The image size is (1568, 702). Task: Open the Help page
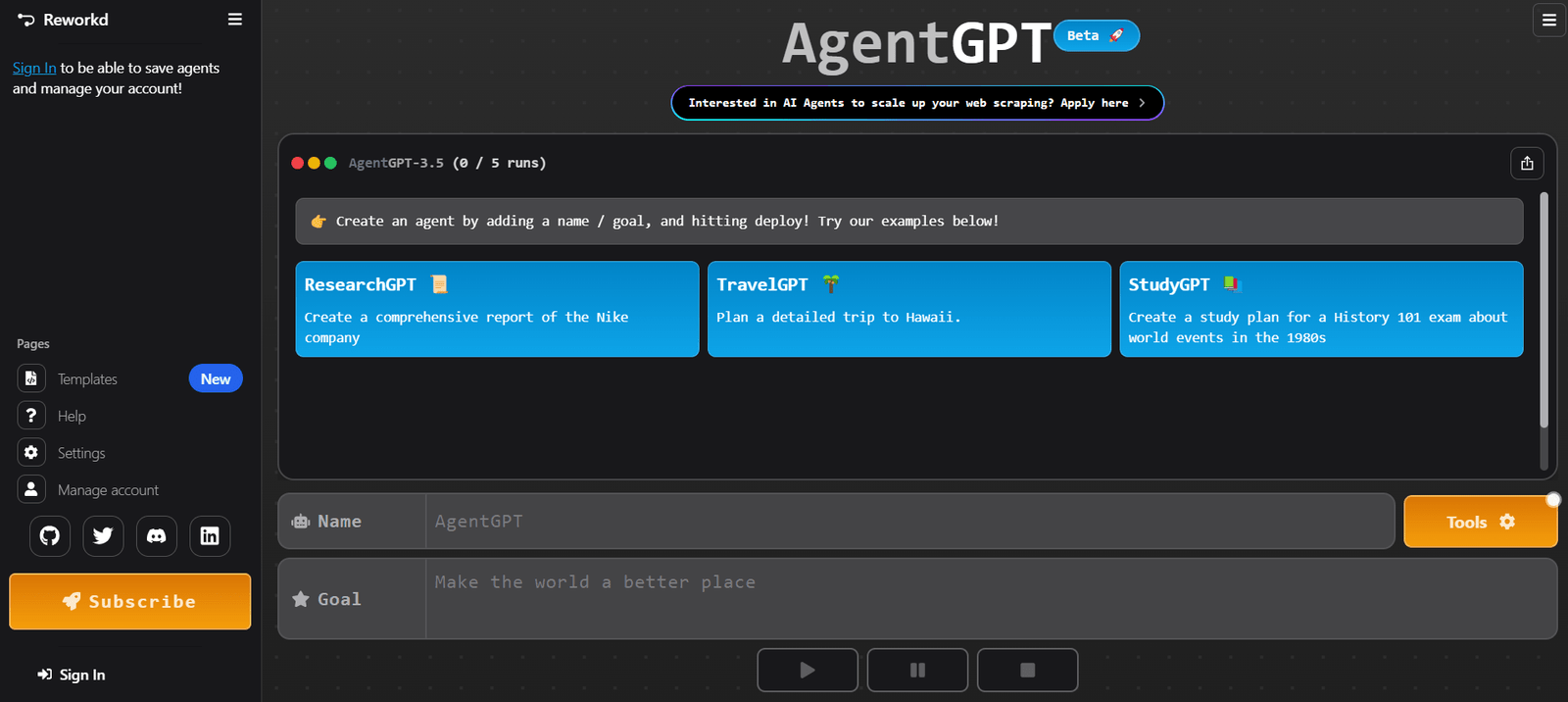pyautogui.click(x=72, y=417)
